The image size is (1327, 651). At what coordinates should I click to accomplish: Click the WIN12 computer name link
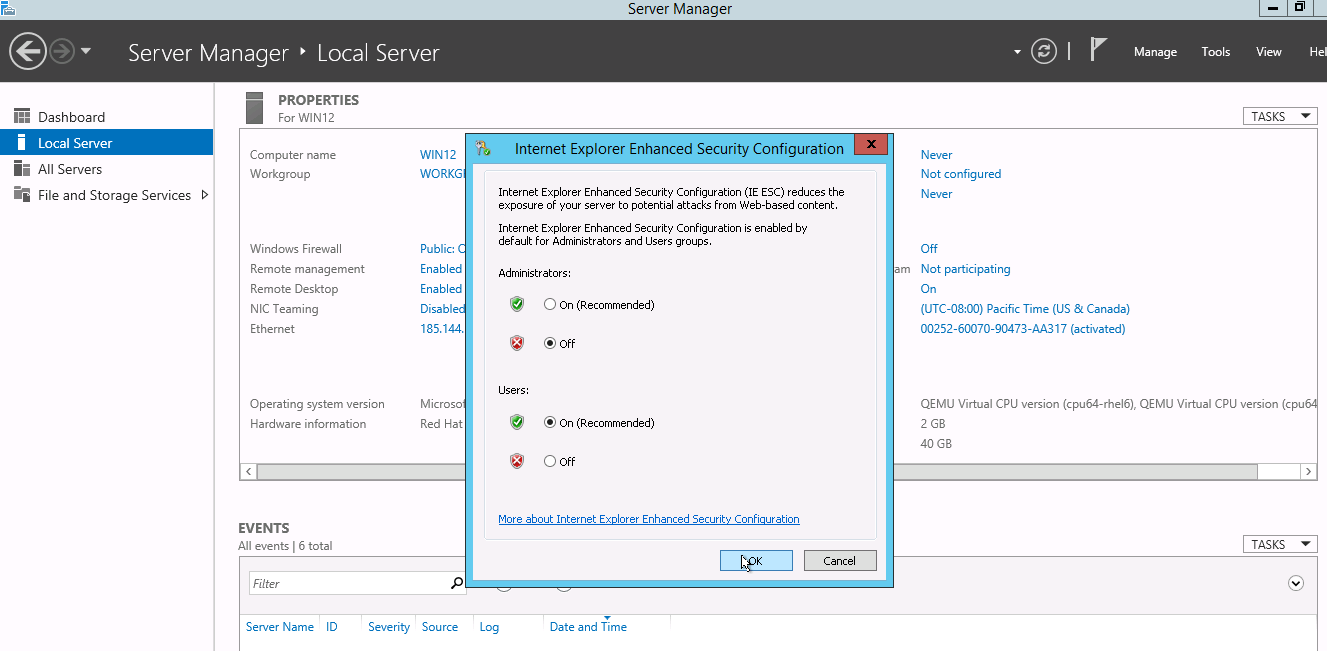pos(438,155)
